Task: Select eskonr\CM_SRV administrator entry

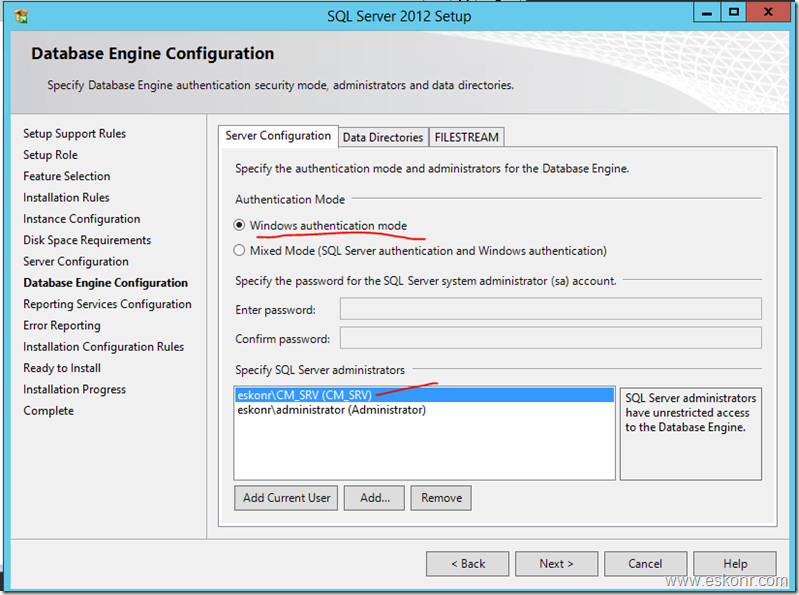Action: [x=424, y=395]
